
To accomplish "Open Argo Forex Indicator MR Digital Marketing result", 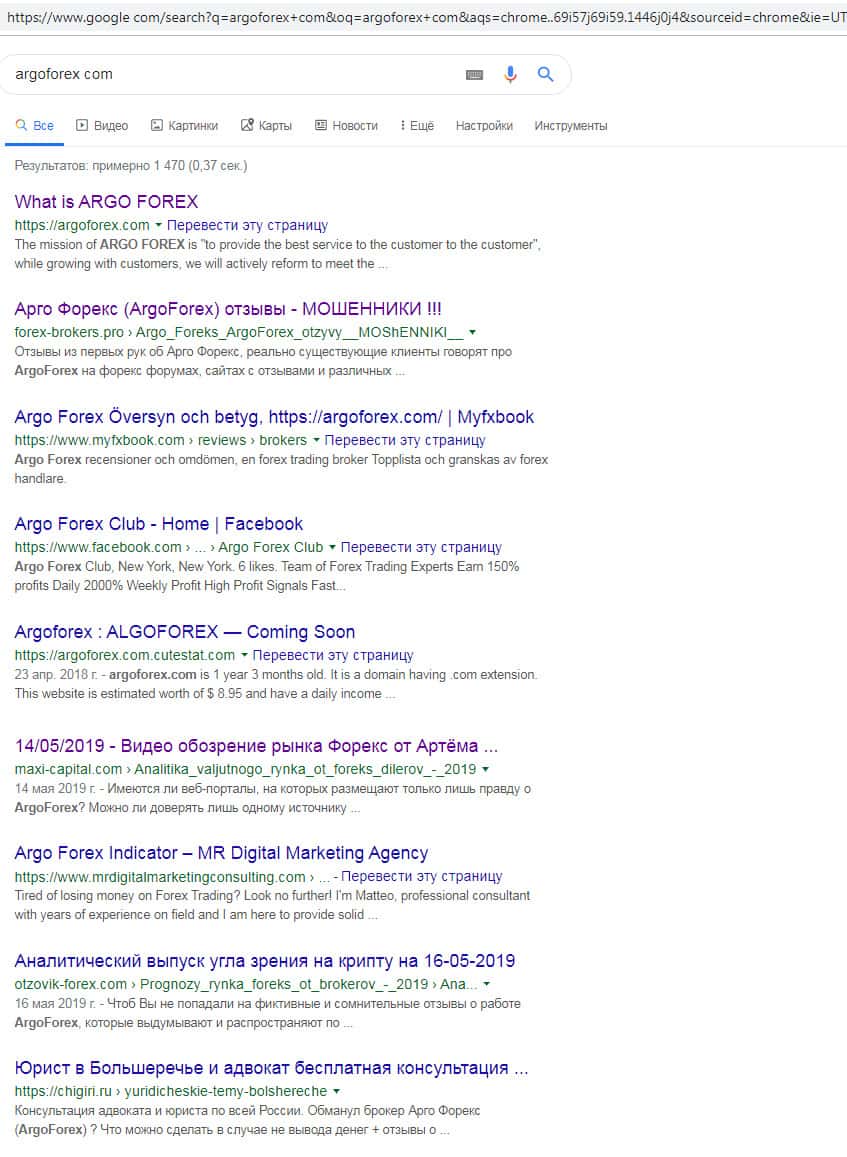I will pos(221,853).
